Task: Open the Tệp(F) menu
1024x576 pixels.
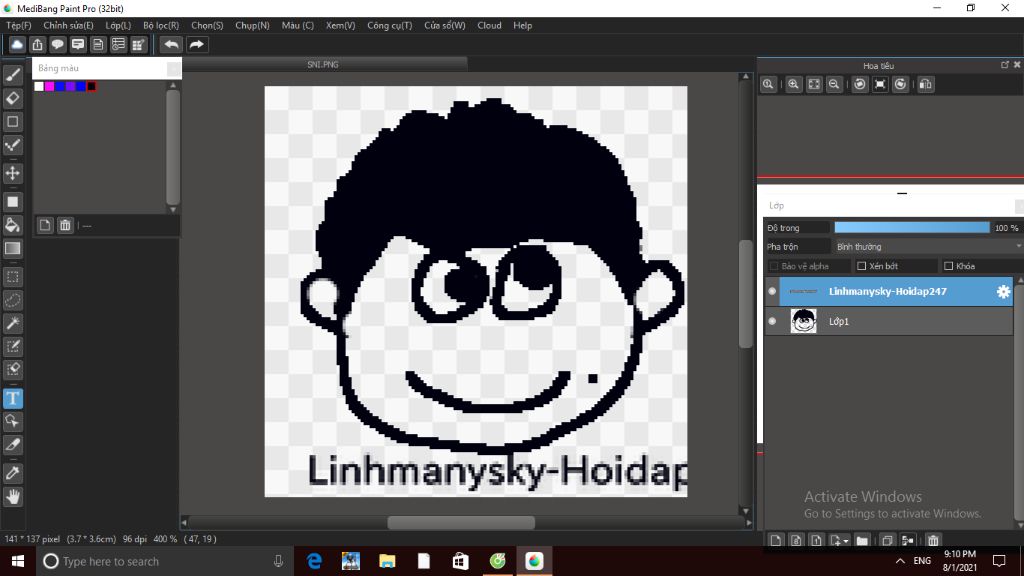Action: 19,25
